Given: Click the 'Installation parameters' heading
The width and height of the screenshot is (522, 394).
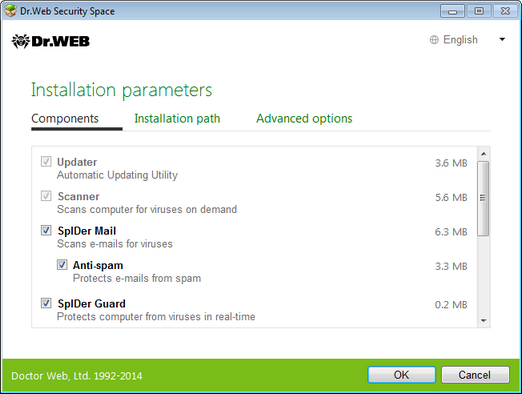Looking at the screenshot, I should (122, 90).
